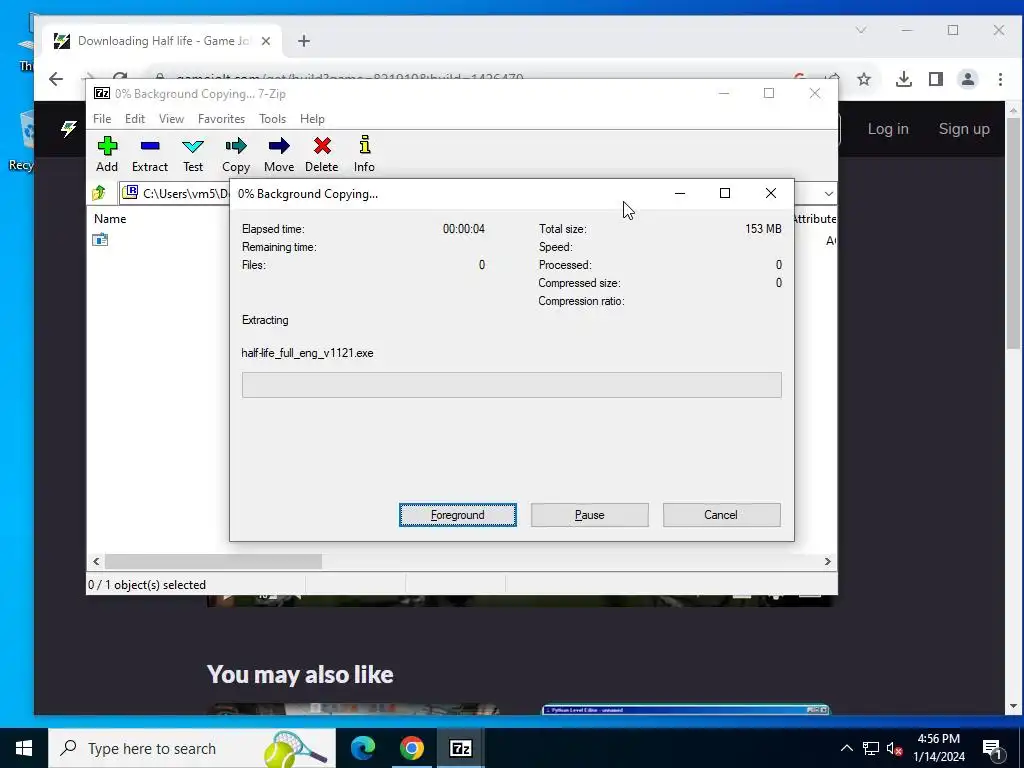Click the Windows taskbar search box
This screenshot has height=768, width=1024.
pyautogui.click(x=192, y=748)
